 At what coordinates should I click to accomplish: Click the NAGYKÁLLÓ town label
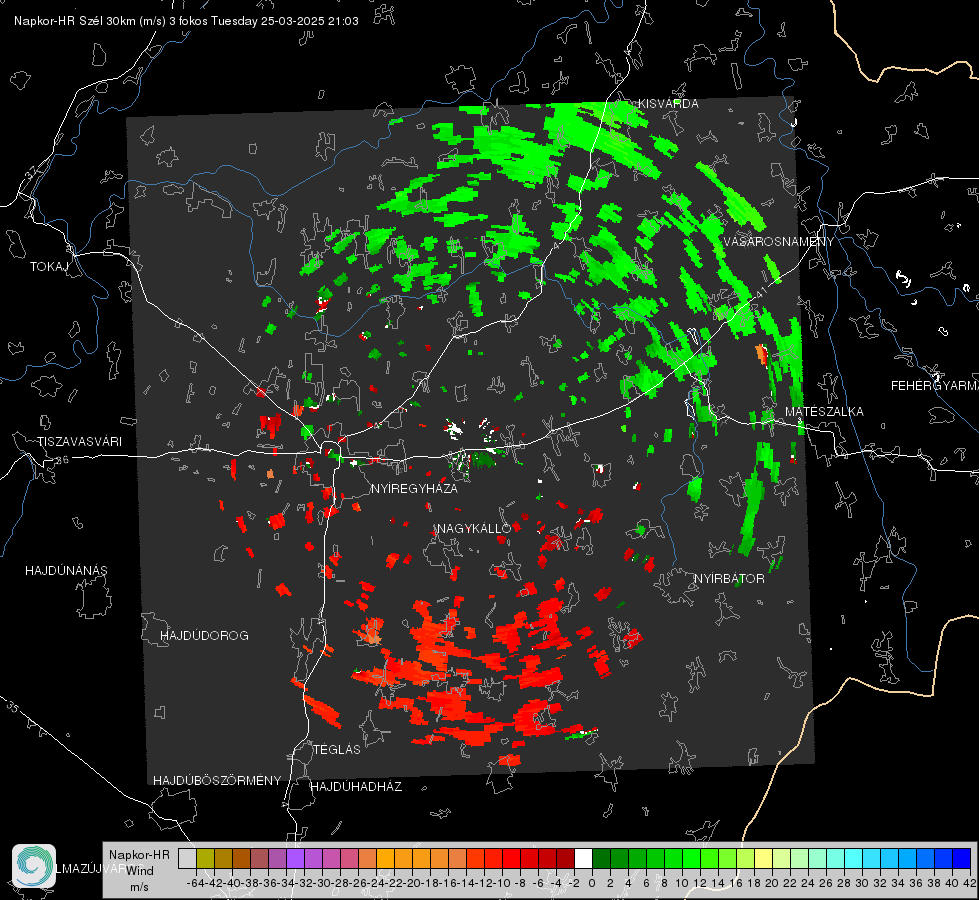coord(474,529)
